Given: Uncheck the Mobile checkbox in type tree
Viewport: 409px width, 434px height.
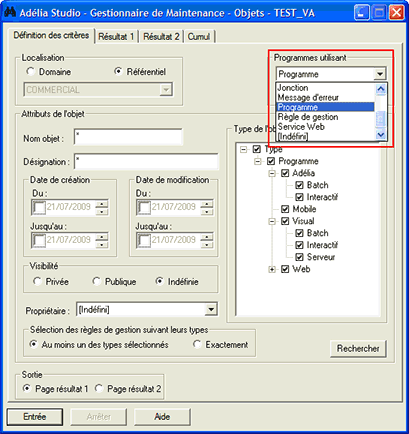Looking at the screenshot, I should tap(285, 209).
